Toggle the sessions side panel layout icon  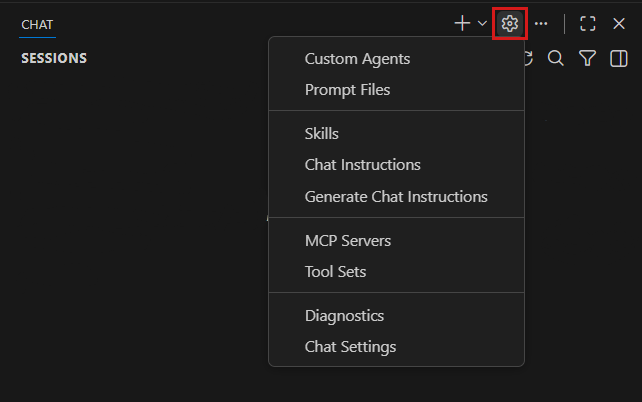(x=619, y=59)
